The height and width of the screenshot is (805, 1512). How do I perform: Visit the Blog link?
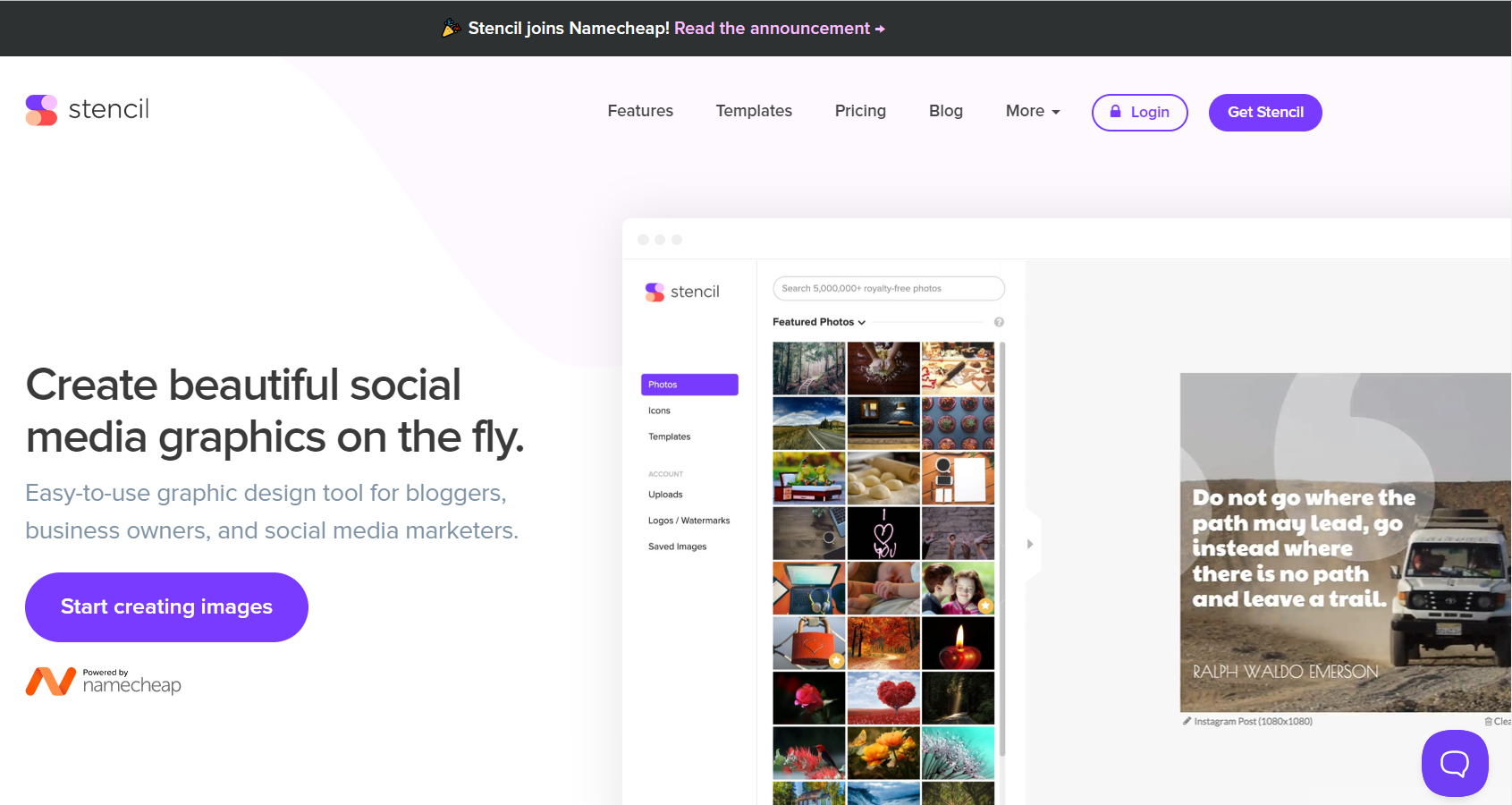(x=945, y=111)
